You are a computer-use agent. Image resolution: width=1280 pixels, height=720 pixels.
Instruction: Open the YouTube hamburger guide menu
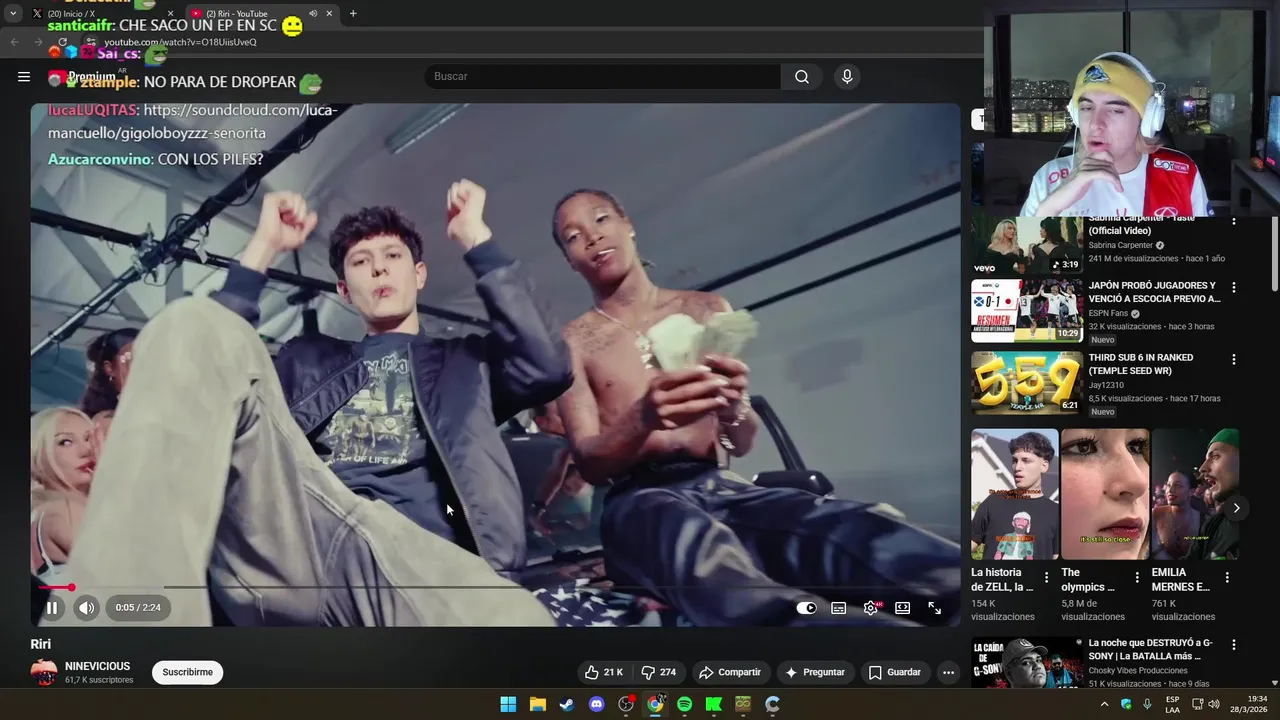(24, 76)
